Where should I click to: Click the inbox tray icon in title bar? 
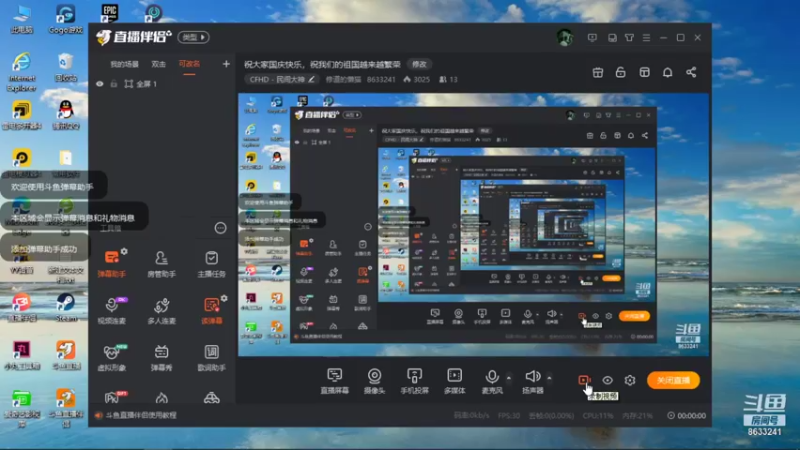[x=612, y=38]
